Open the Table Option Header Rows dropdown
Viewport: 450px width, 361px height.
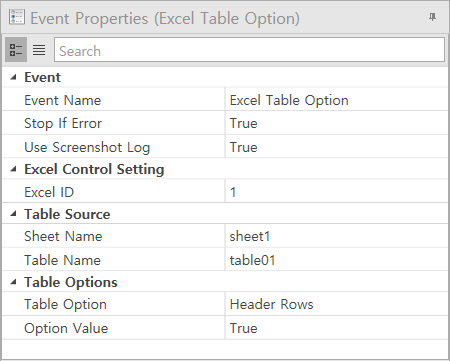coord(336,304)
